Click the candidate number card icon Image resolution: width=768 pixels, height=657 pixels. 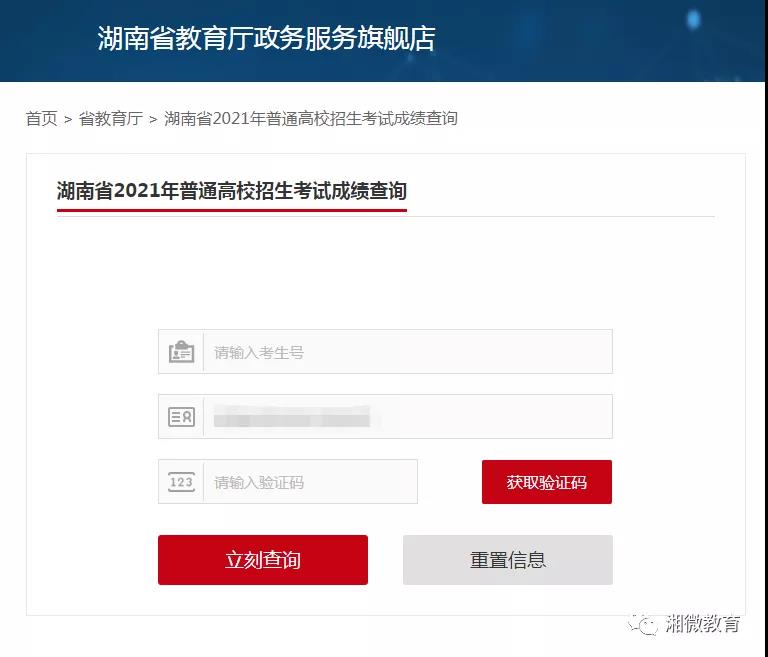pyautogui.click(x=181, y=352)
